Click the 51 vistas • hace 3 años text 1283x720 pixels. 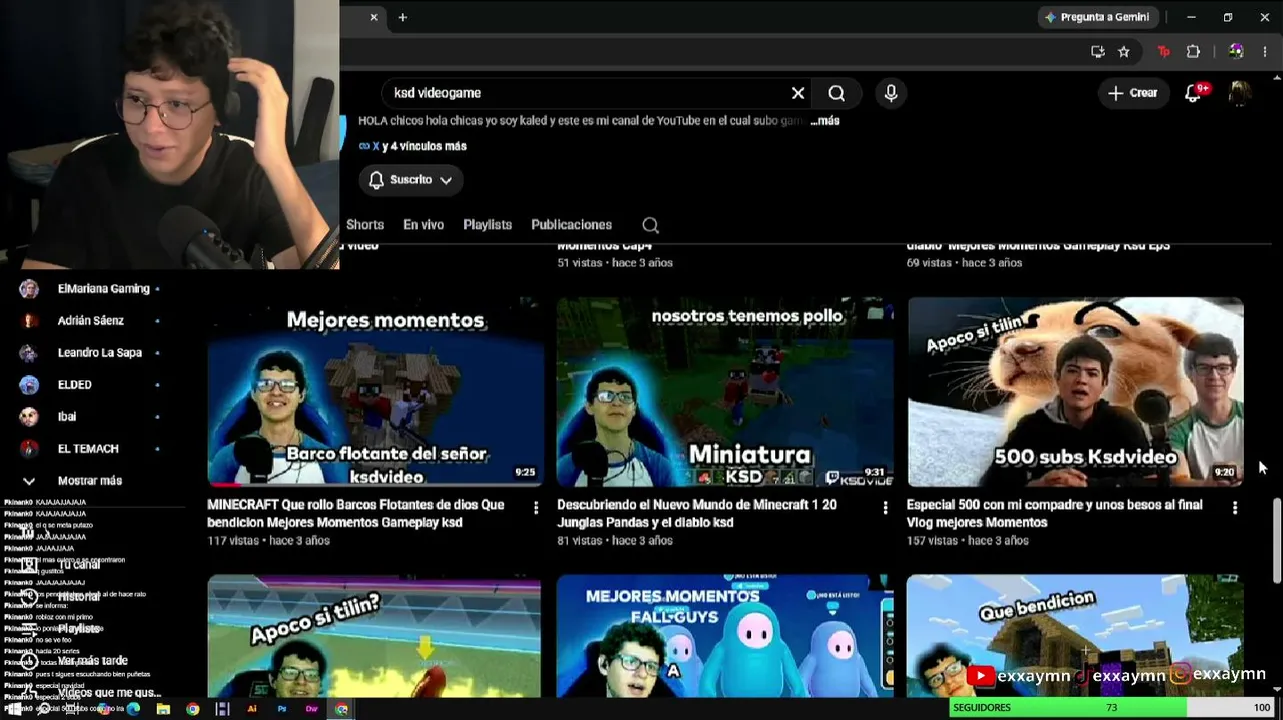[615, 263]
